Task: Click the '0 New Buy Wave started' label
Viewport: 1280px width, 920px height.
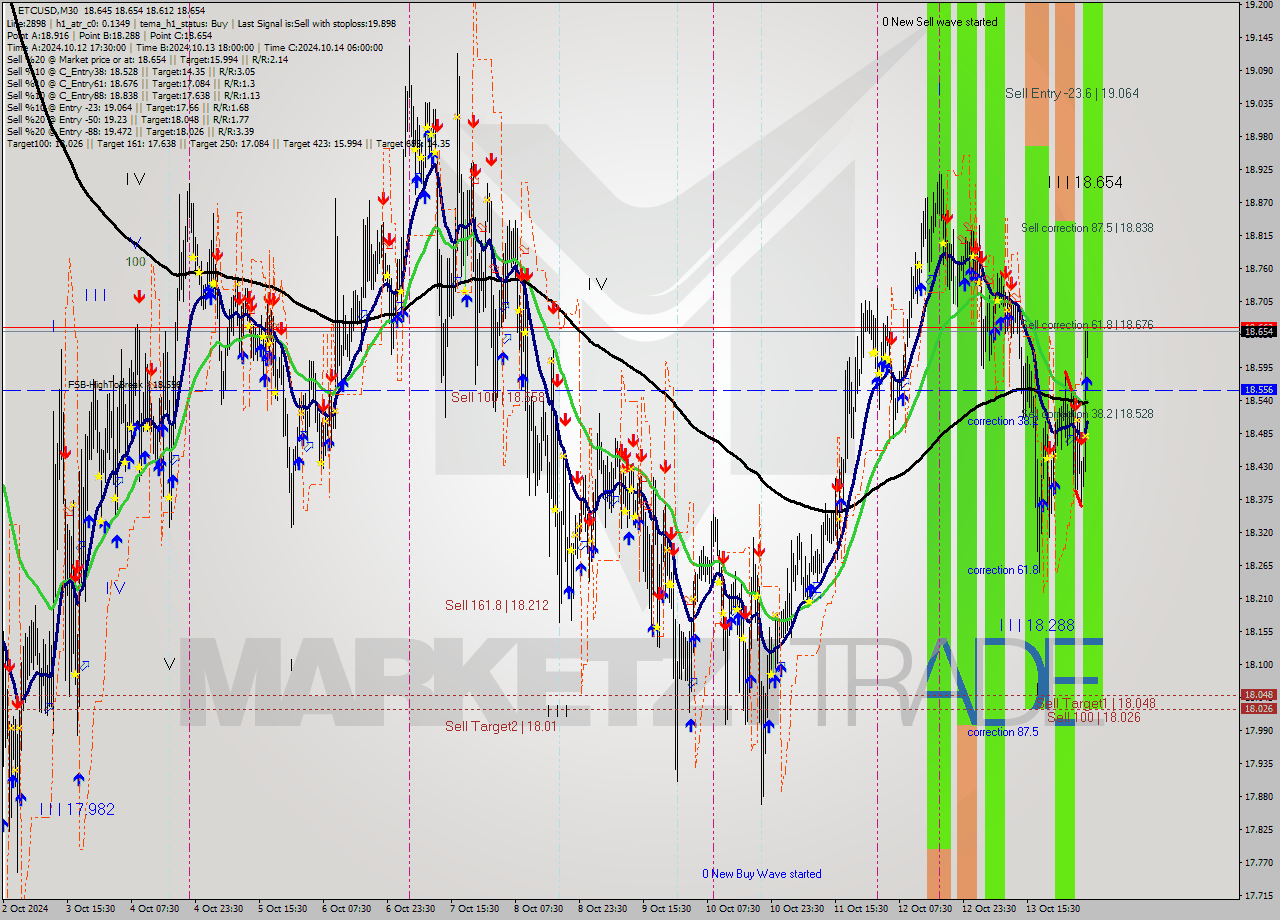Action: coord(762,874)
